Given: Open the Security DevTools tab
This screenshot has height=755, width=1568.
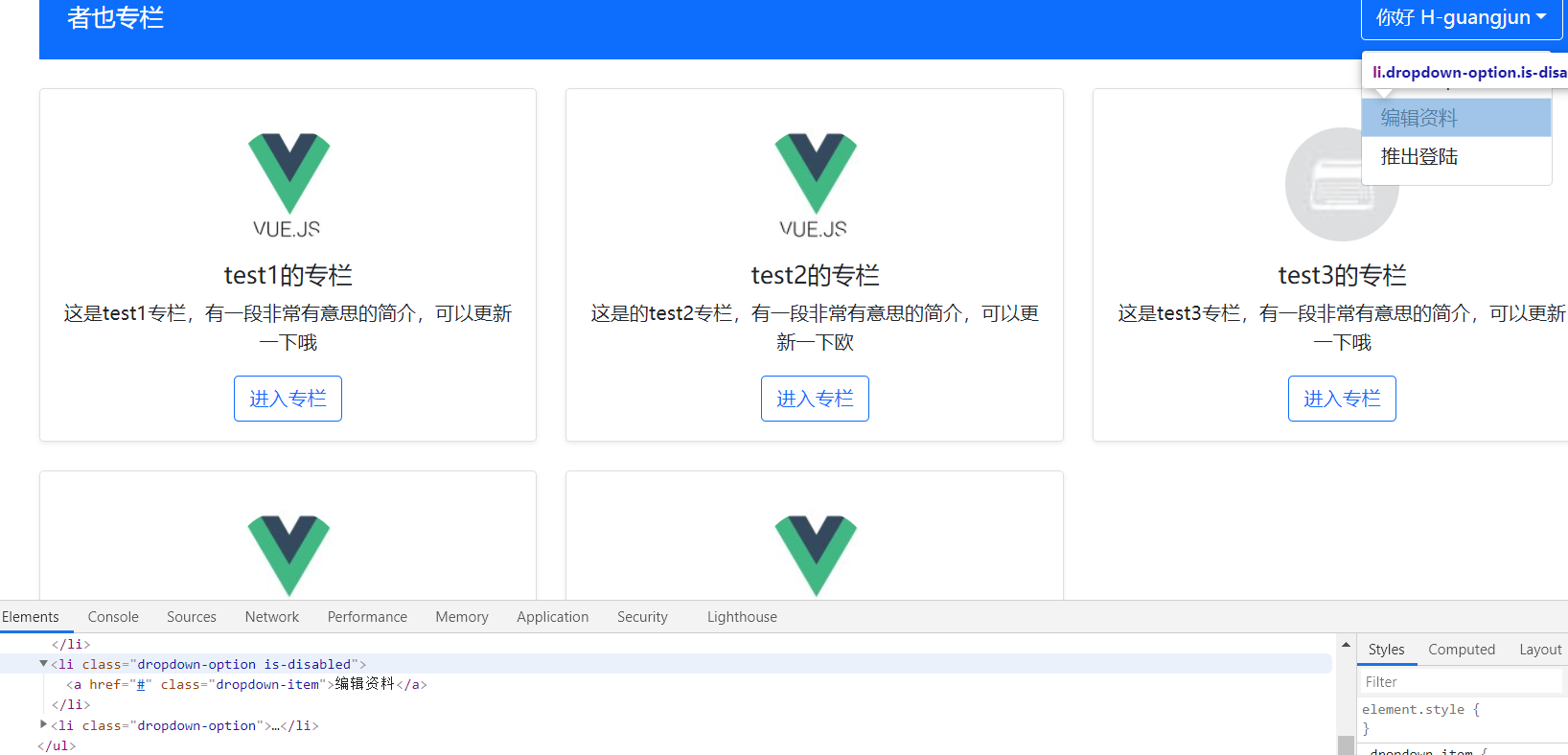Looking at the screenshot, I should 642,617.
